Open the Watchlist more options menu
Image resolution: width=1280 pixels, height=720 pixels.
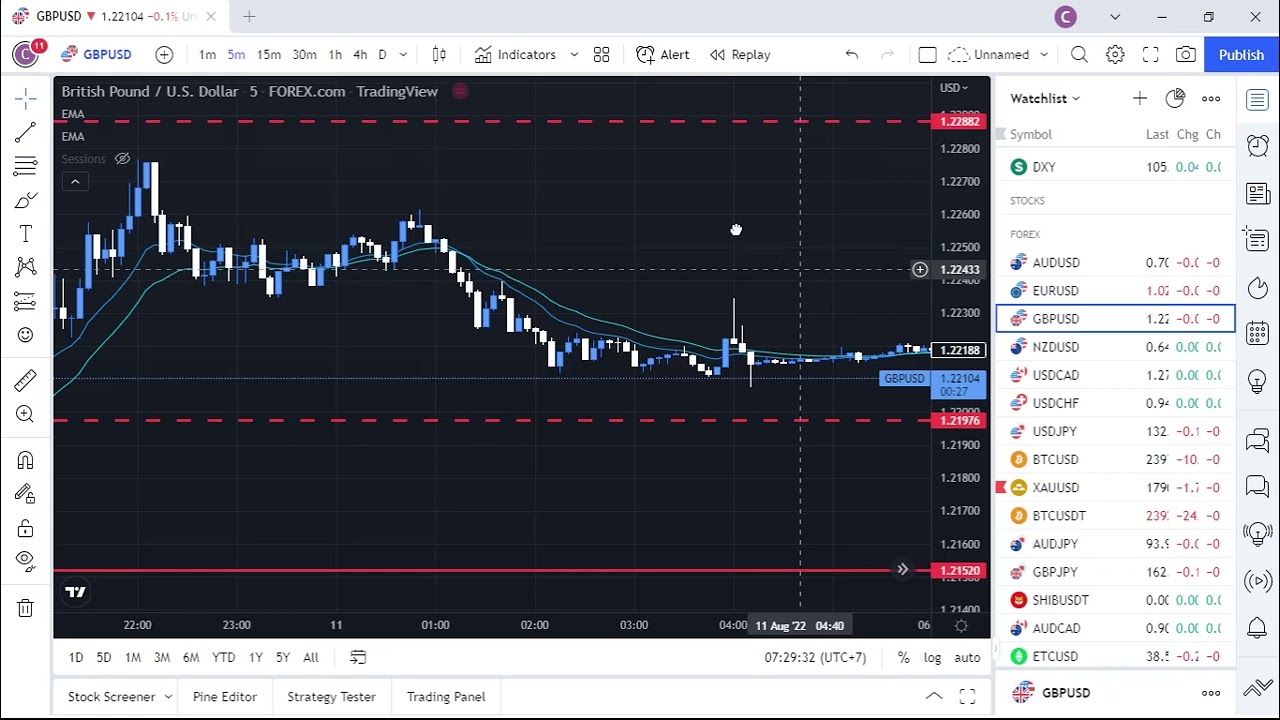1211,98
